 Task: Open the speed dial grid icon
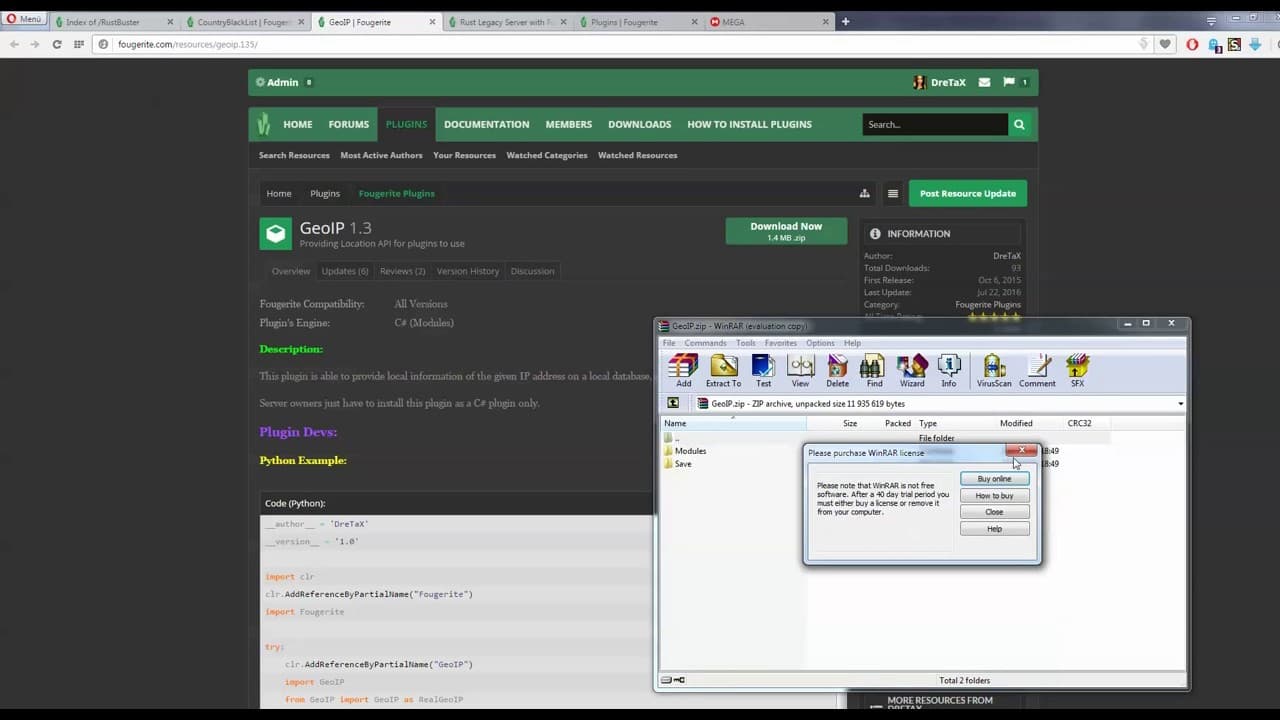click(x=79, y=44)
